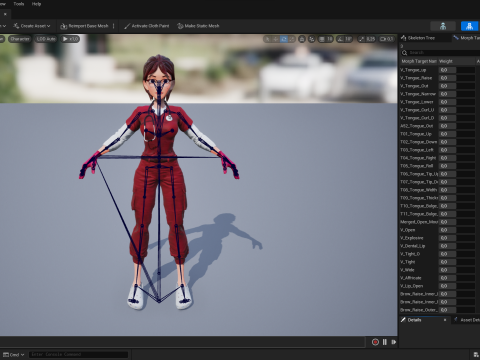The width and height of the screenshot is (480, 360).
Task: Activate the highlighted Rotate gizmo tool
Action: tap(284, 39)
